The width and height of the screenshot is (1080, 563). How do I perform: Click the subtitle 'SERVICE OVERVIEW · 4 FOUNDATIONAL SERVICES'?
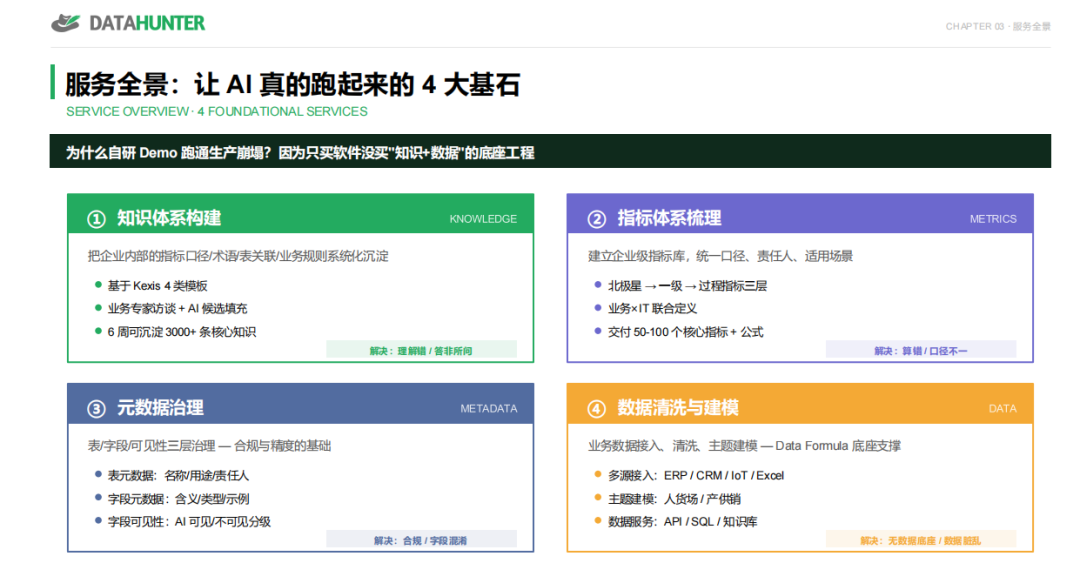point(217,112)
